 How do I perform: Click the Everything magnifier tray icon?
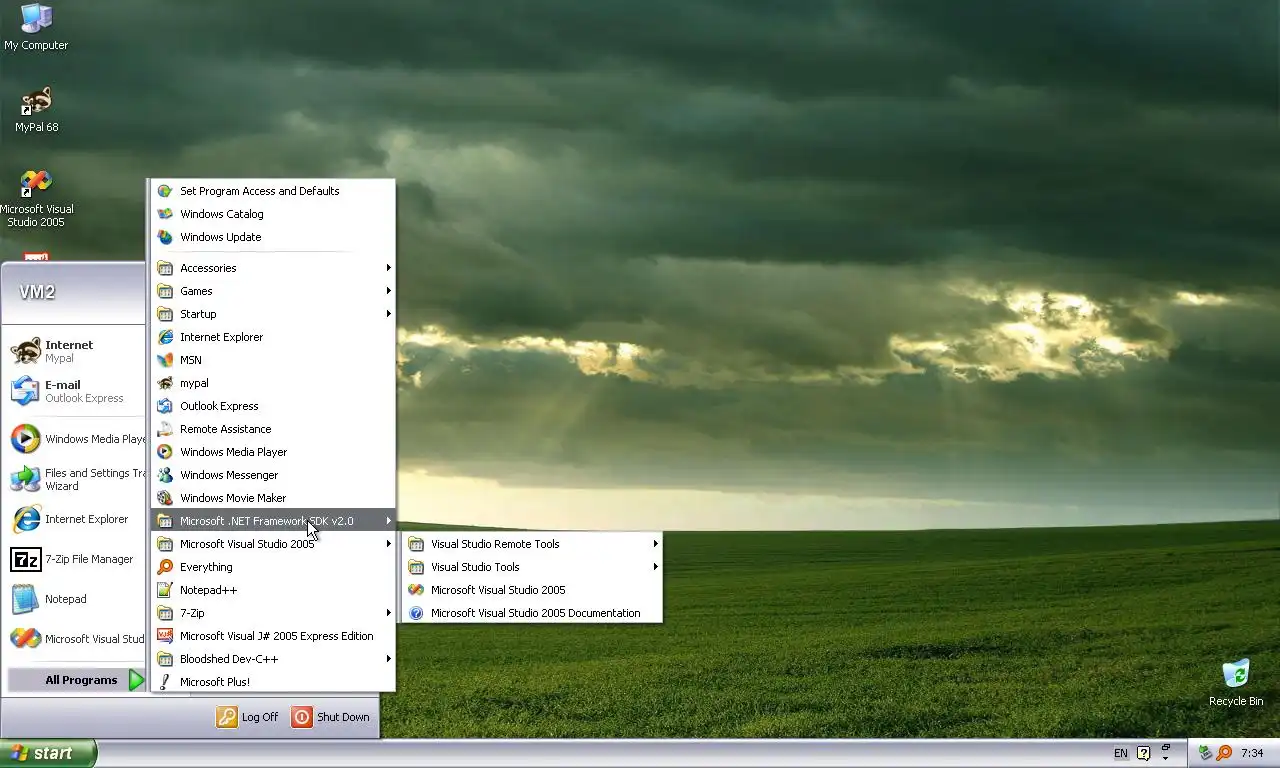click(1224, 753)
